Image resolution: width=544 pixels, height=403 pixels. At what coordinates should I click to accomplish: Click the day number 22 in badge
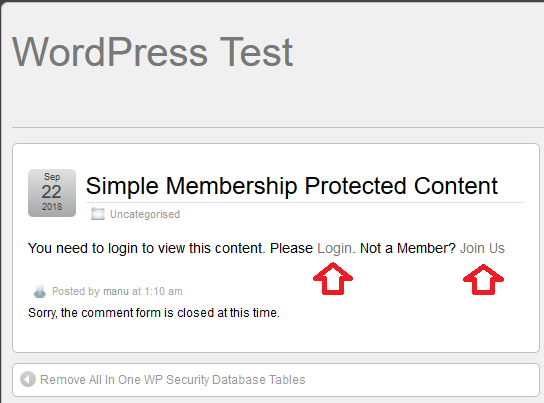[x=51, y=192]
